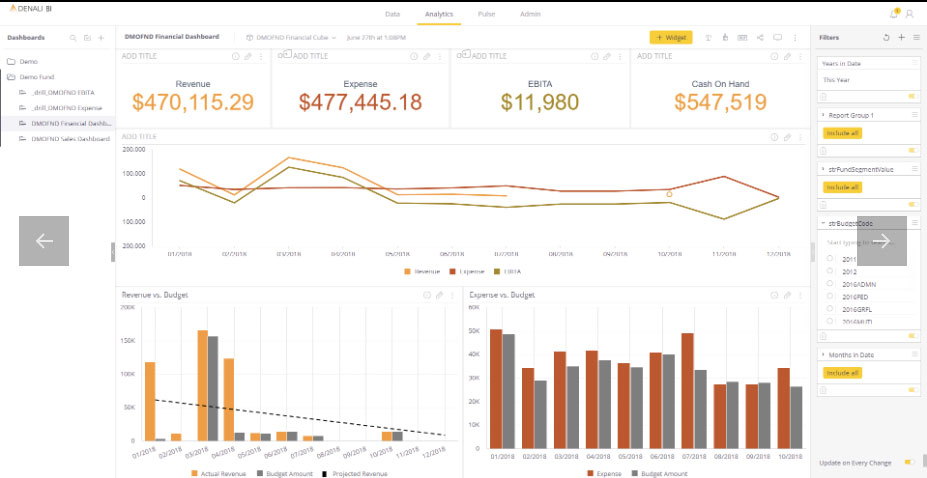Expand the Demo folder

click(x=22, y=61)
